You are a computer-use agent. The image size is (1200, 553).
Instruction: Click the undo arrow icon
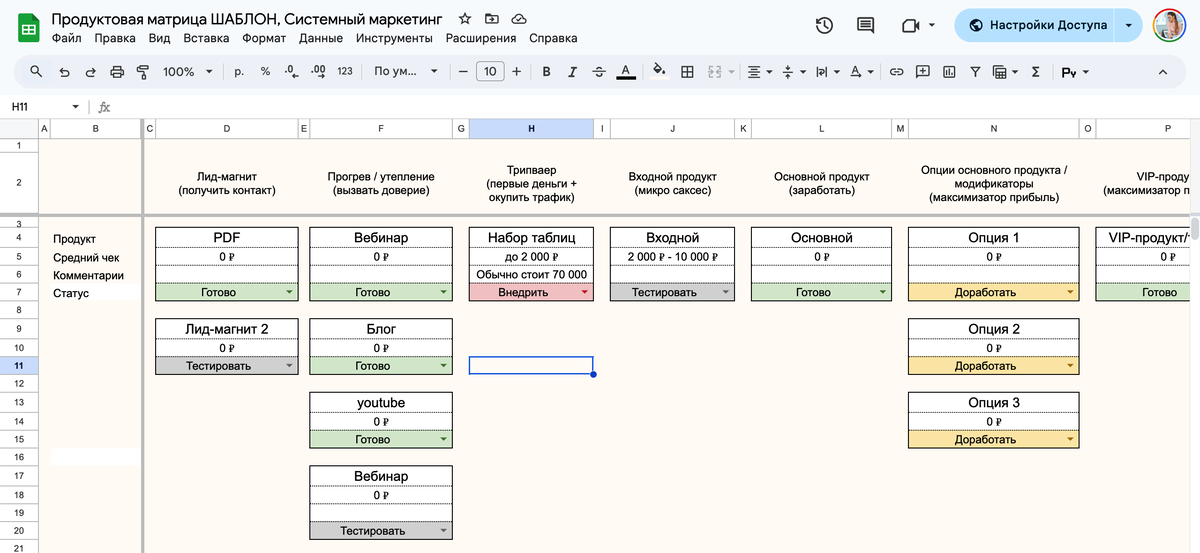pyautogui.click(x=64, y=72)
